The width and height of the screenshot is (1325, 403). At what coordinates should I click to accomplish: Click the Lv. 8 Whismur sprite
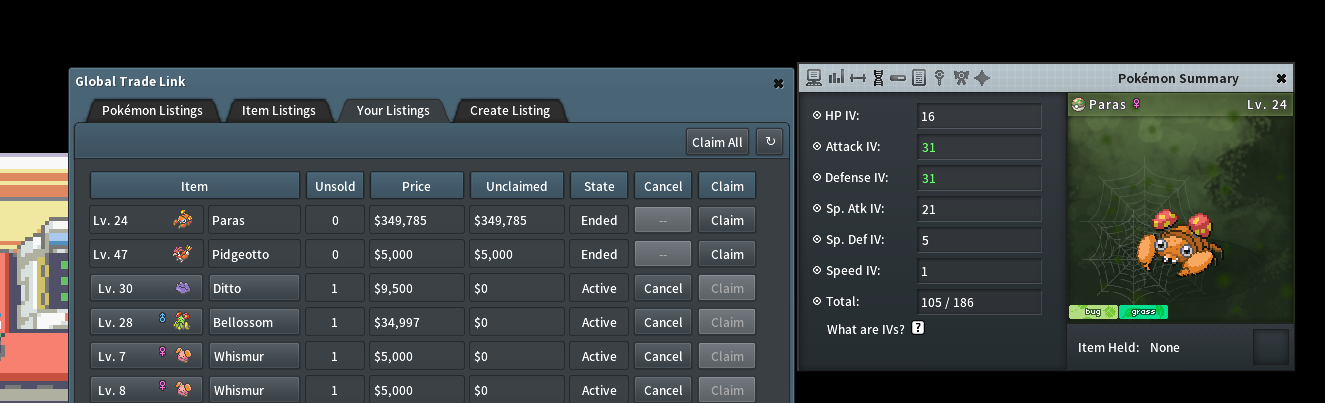pos(182,390)
